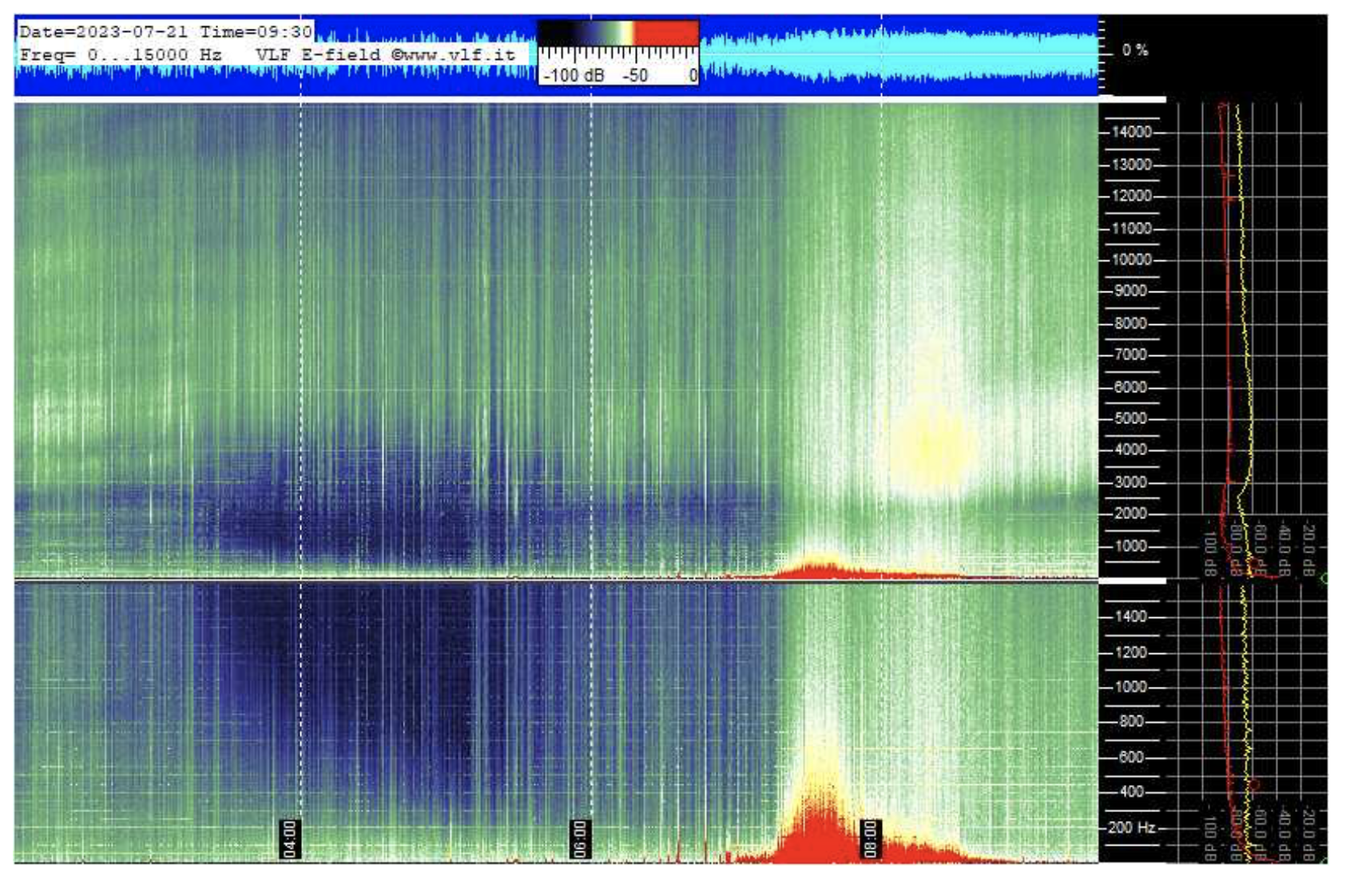The image size is (1358, 896).
Task: Click the 5000 frequency tick label
Action: pos(1131,419)
